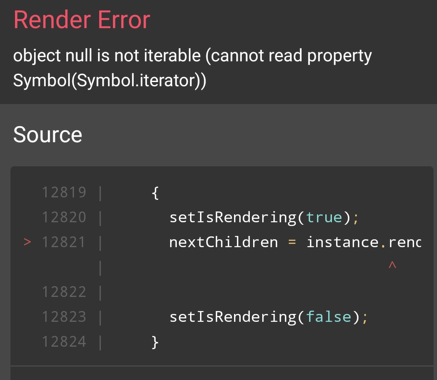Open the nextChildren source line

coord(295,242)
